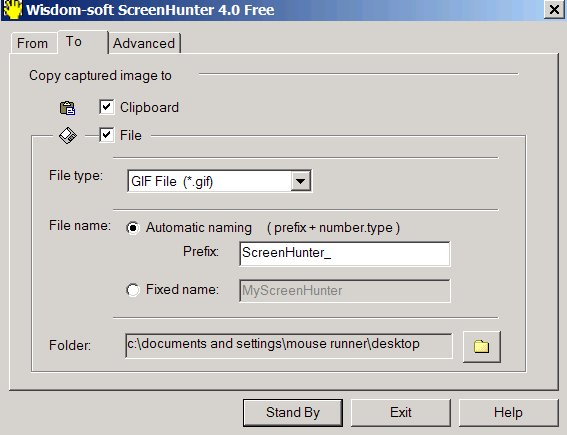
Task: Select Automatic naming radio button
Action: 133,228
